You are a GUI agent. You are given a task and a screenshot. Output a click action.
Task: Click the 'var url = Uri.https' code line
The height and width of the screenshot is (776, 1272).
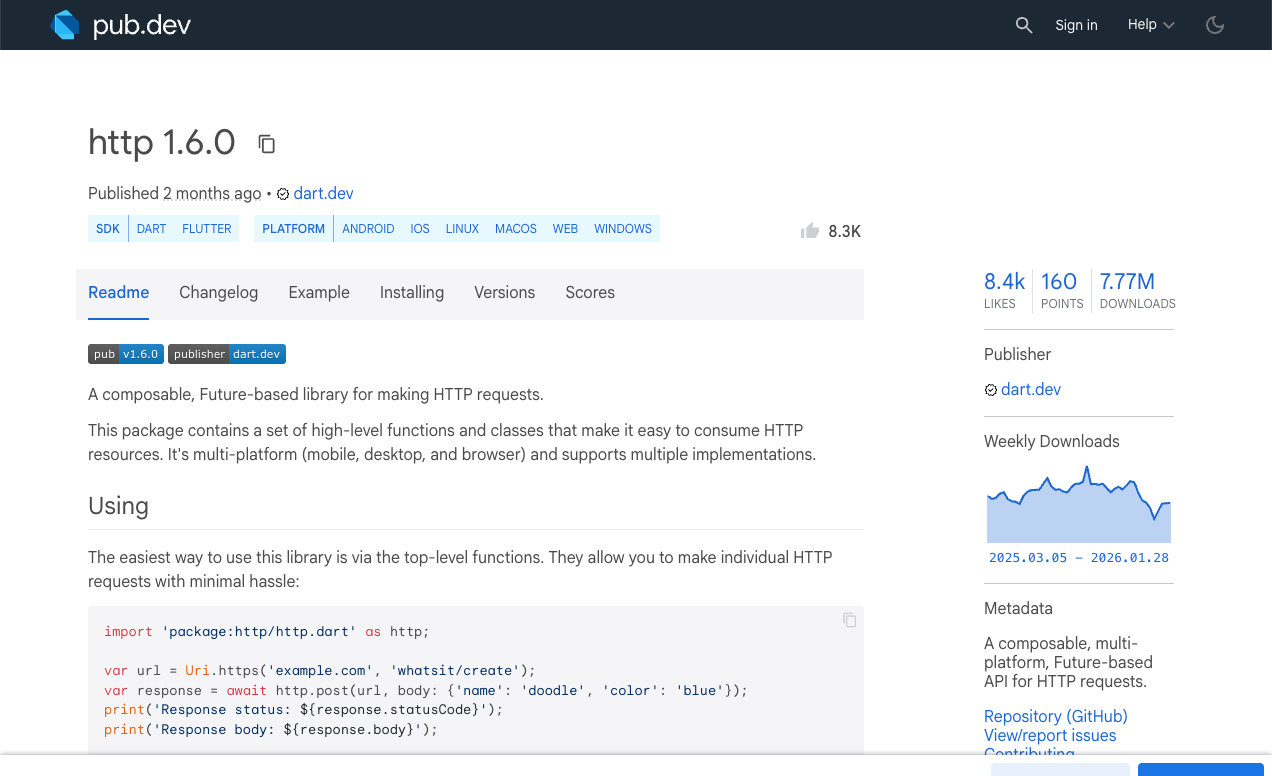click(320, 671)
